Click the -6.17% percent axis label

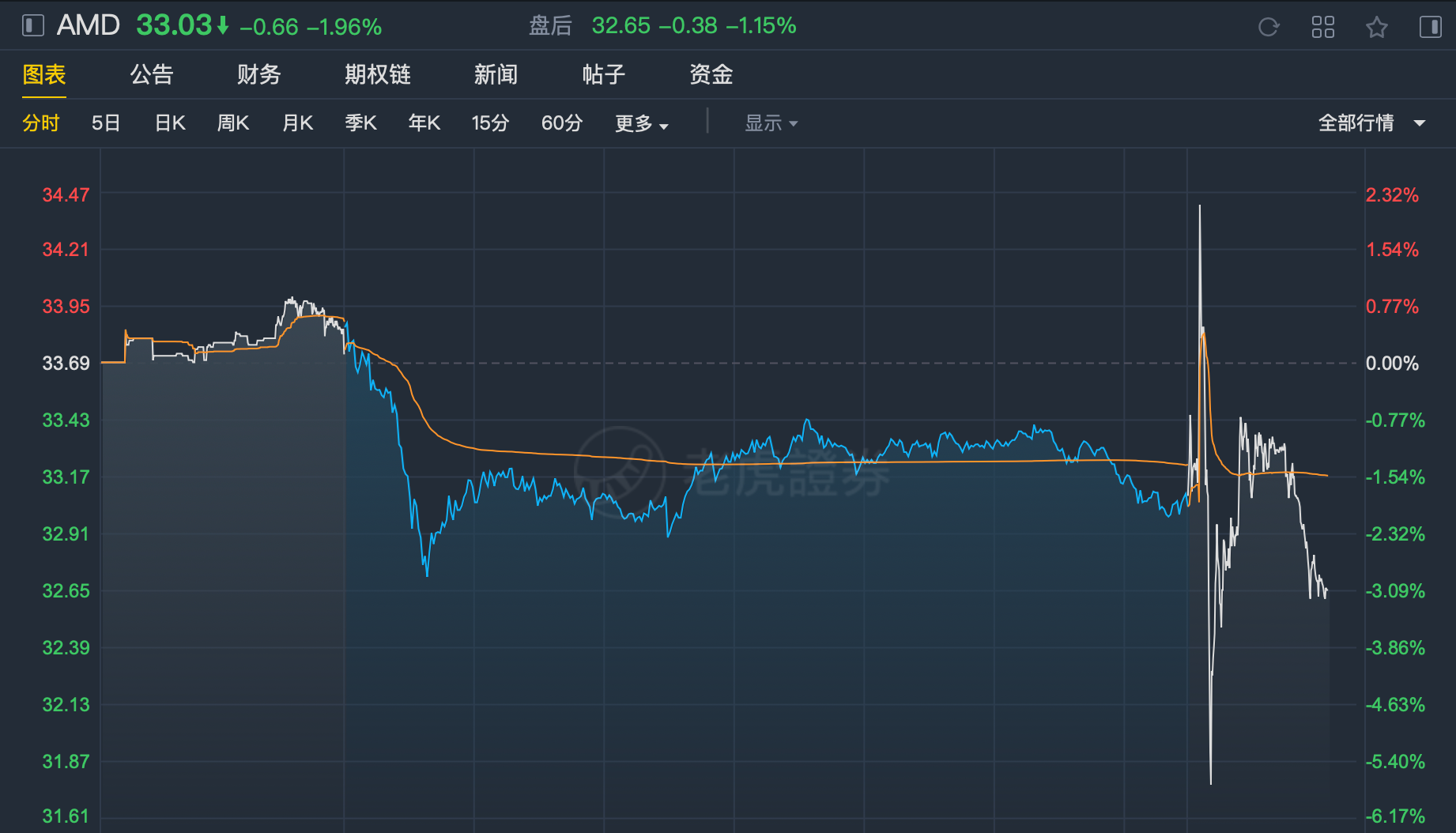(1395, 816)
